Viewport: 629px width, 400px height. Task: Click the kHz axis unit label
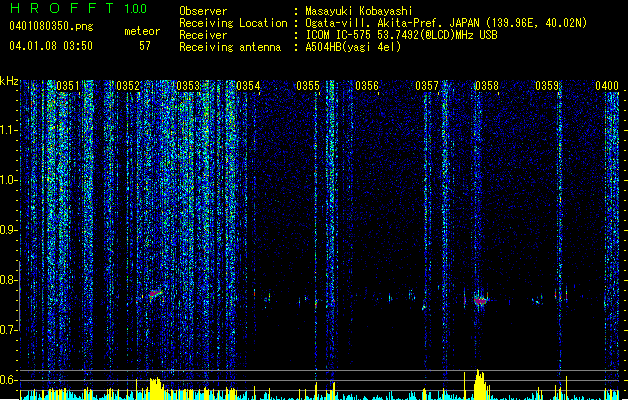pyautogui.click(x=9, y=81)
